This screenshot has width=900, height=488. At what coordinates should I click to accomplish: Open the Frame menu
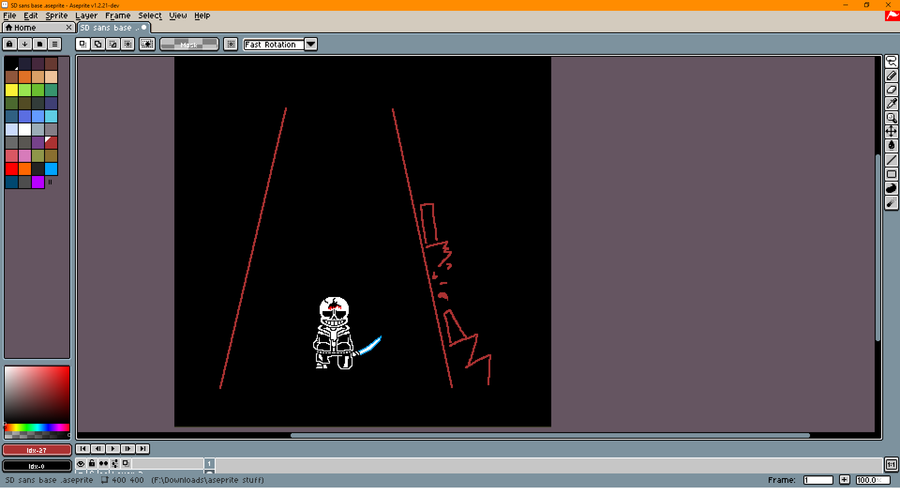118,16
